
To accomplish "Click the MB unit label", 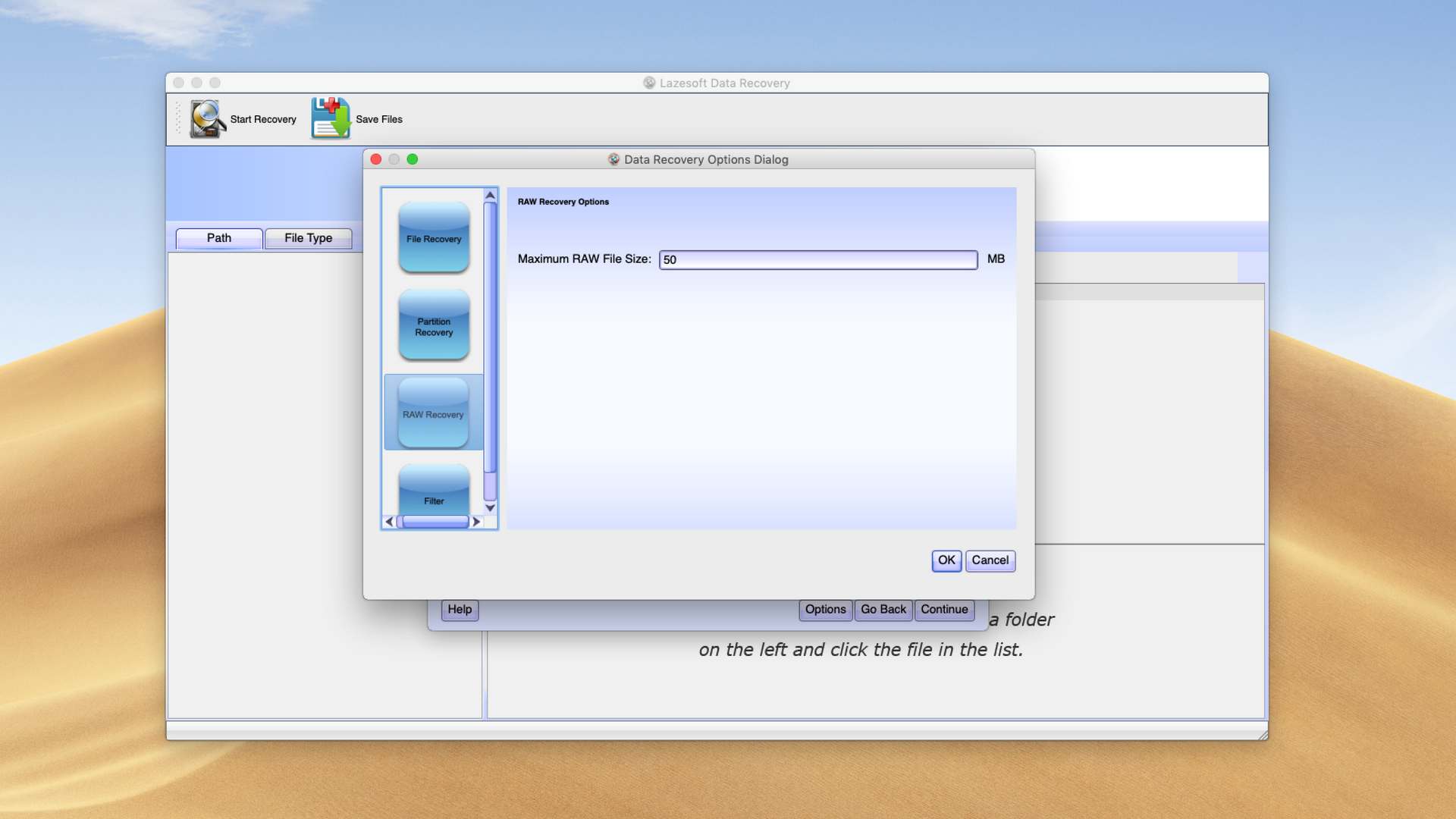I will pyautogui.click(x=996, y=259).
